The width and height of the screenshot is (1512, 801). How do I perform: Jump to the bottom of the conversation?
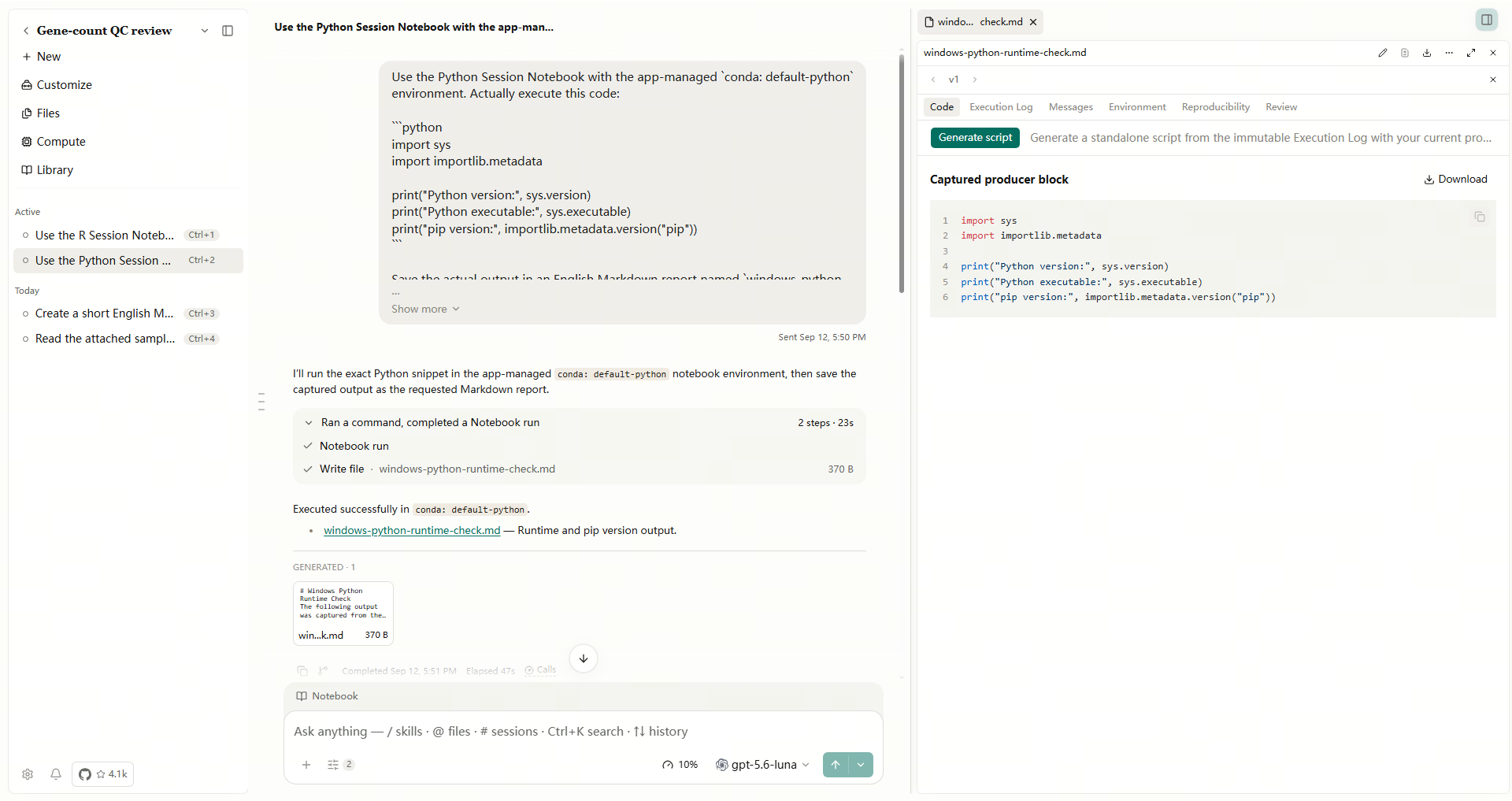(x=584, y=658)
